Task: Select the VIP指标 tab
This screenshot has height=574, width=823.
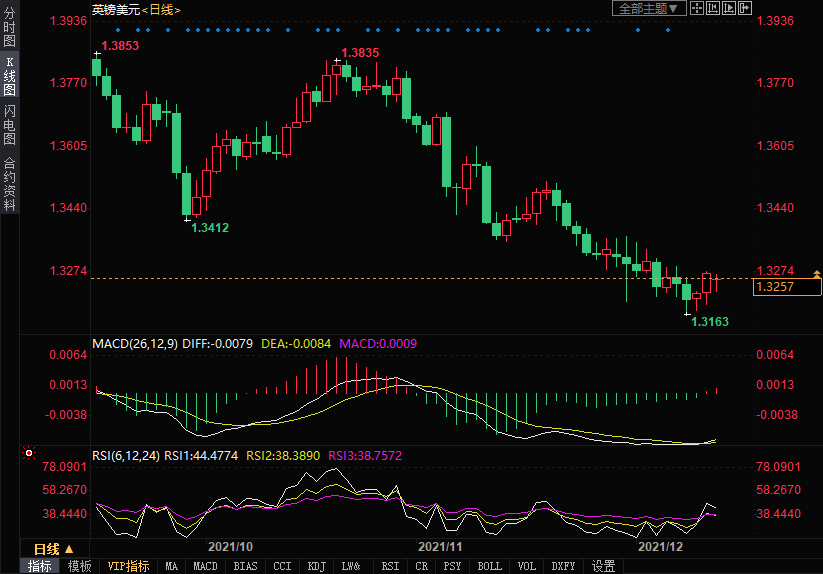Action: tap(128, 566)
